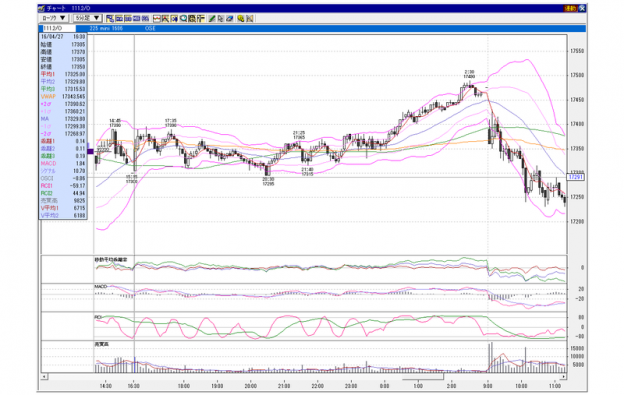Viewport: 624px width, 395px height.
Task: Click the VWAP row in data panel
Action: (x=63, y=96)
